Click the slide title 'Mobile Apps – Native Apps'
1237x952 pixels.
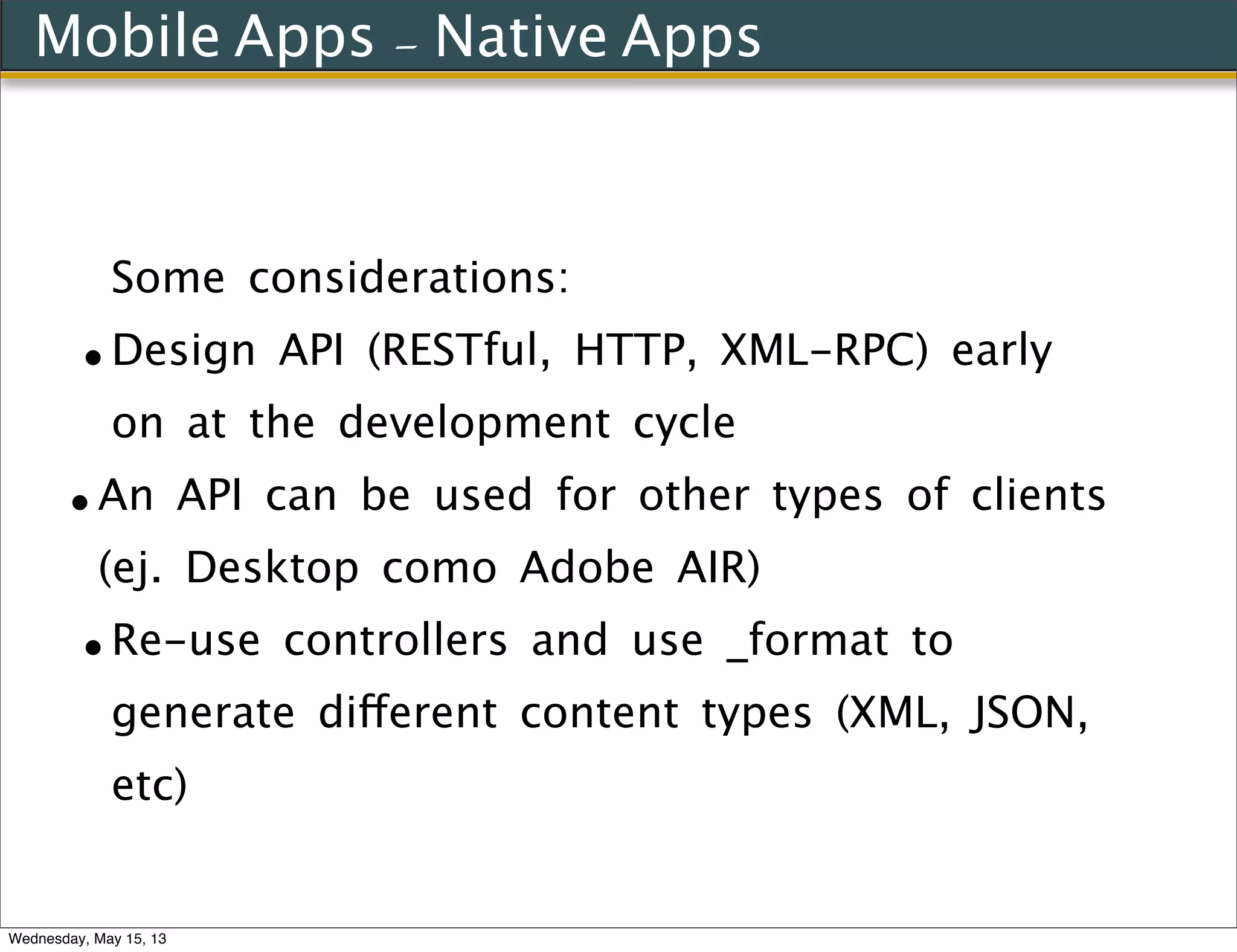coord(397,36)
